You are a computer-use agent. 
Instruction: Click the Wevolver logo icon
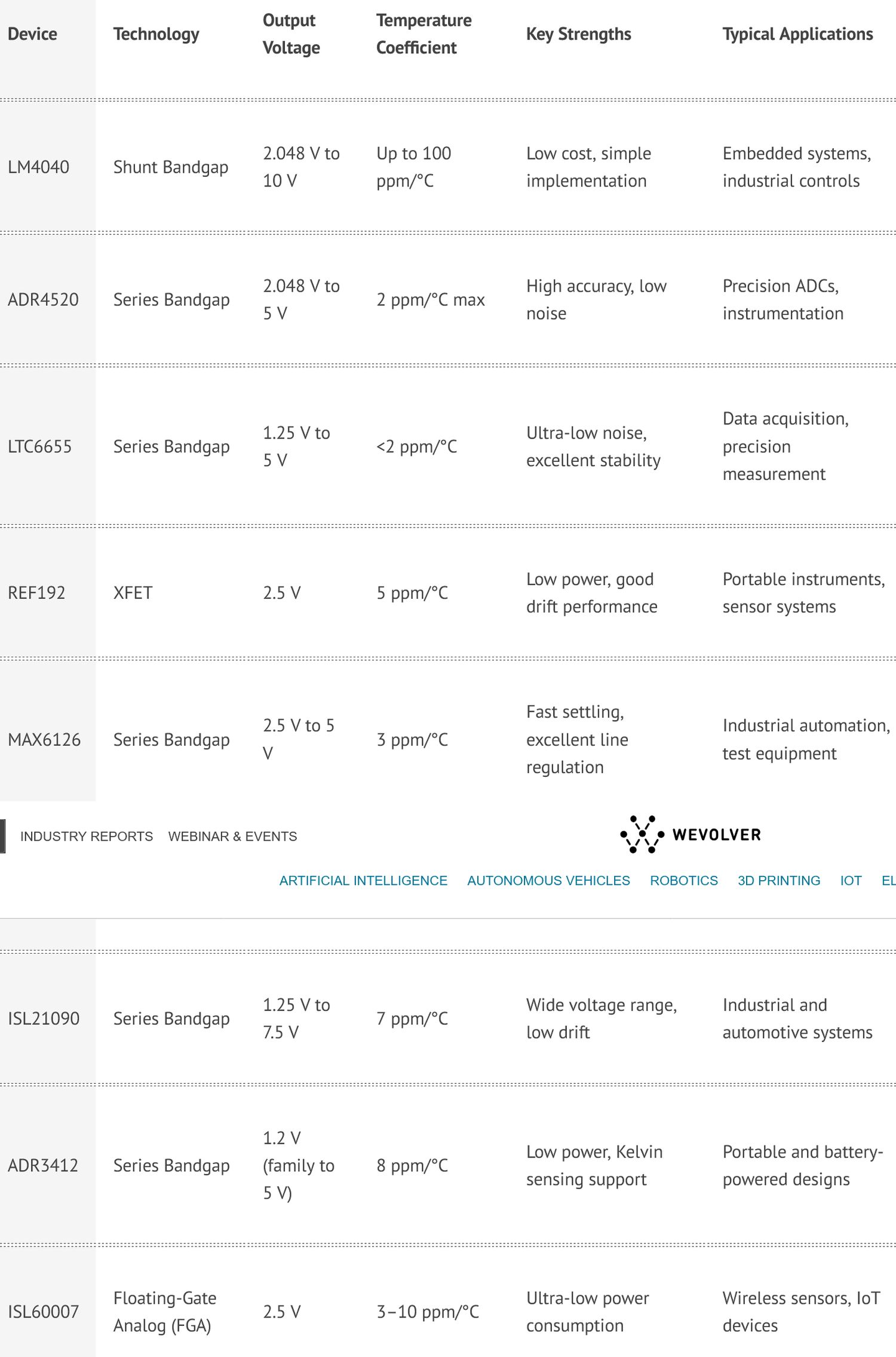642,834
